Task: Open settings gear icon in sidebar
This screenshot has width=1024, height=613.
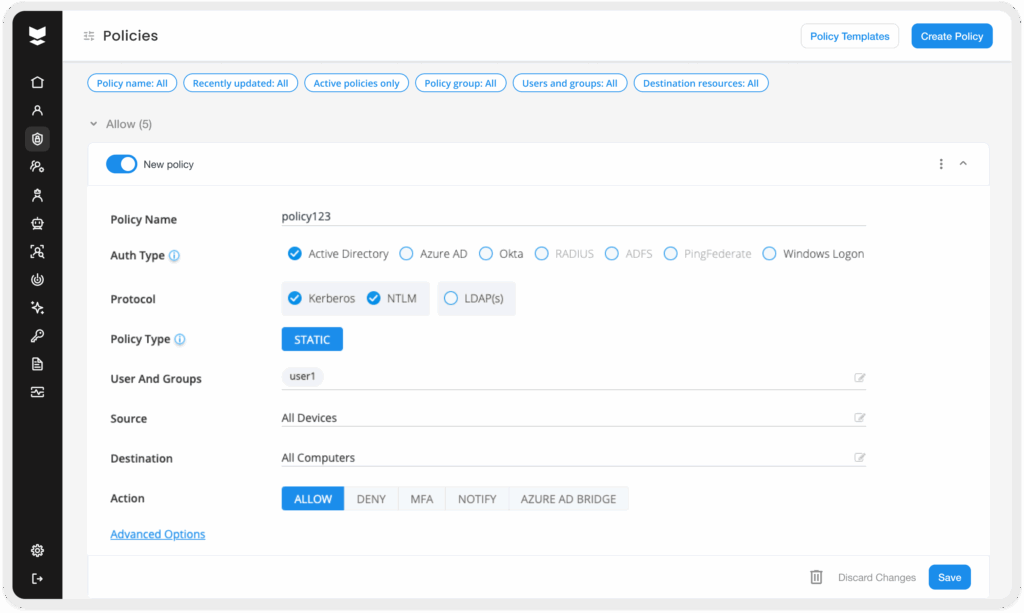Action: (37, 550)
